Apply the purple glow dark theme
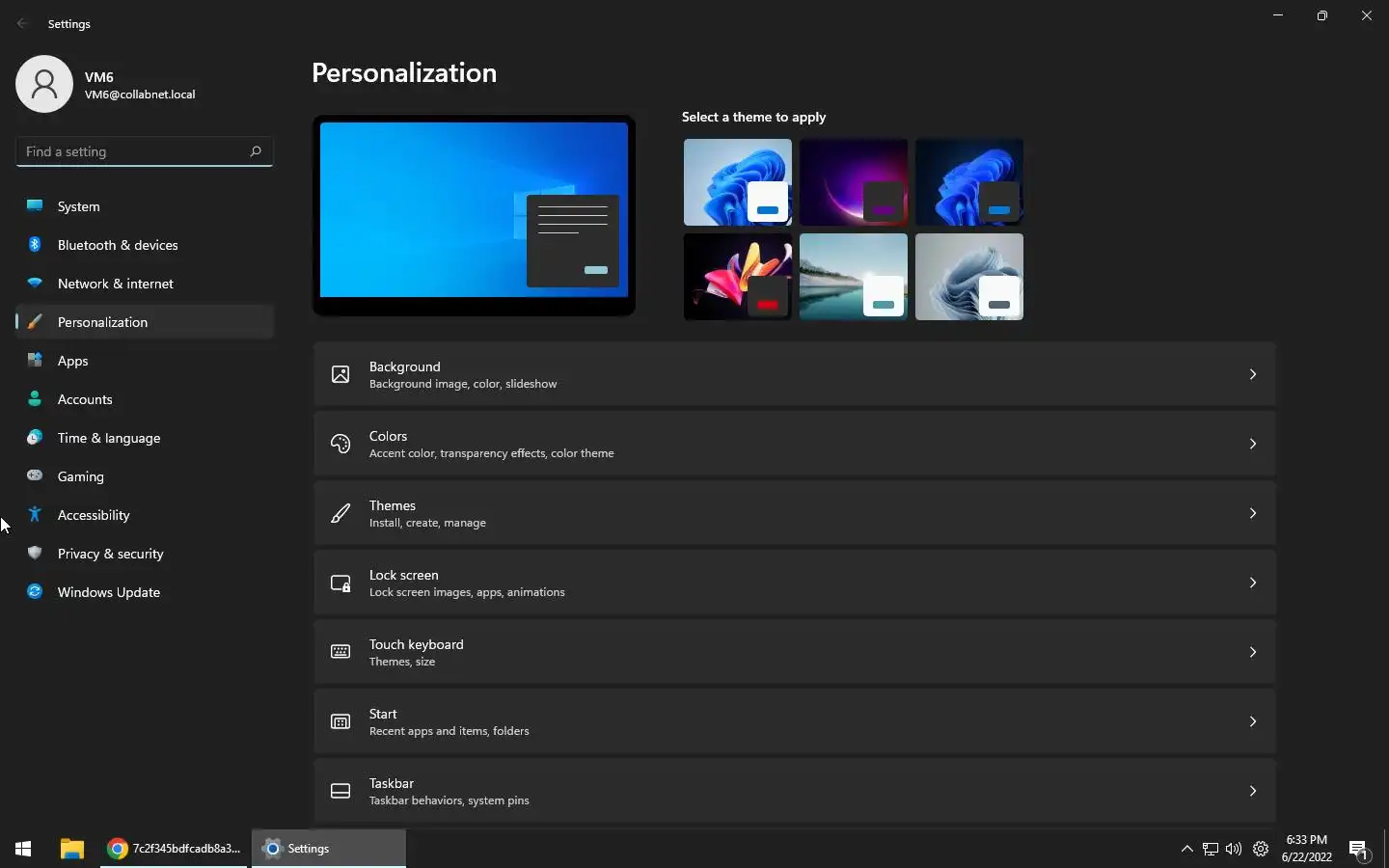Screen dimensions: 1389x868 (x=854, y=182)
